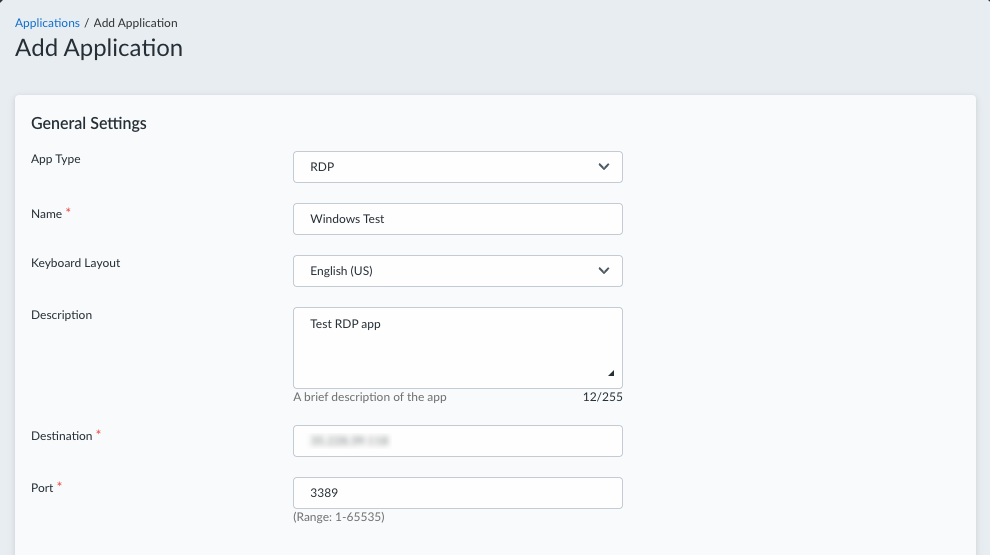
Task: Click the Port required field label
Action: point(44,488)
